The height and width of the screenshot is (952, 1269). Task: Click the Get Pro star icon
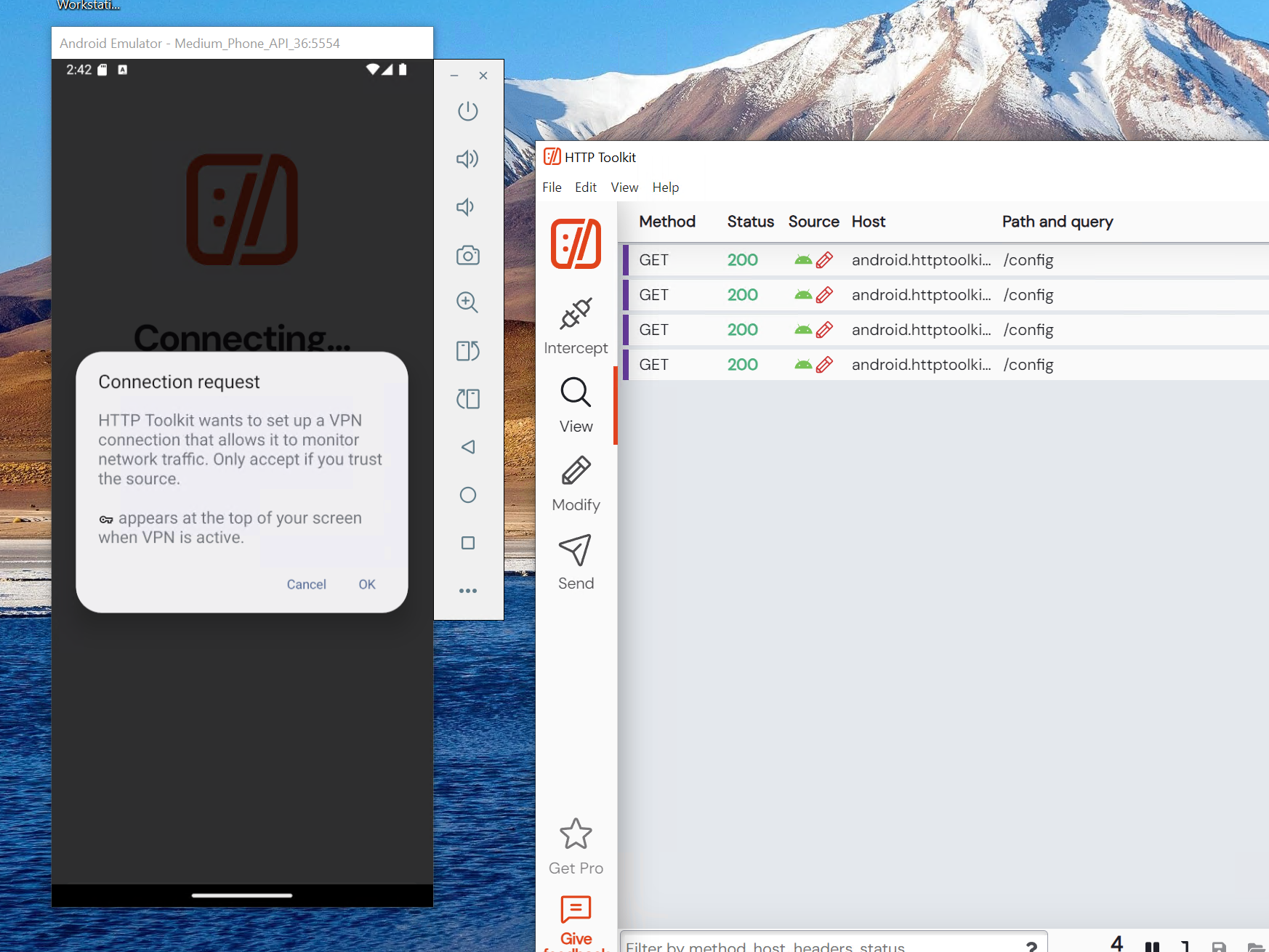click(576, 834)
